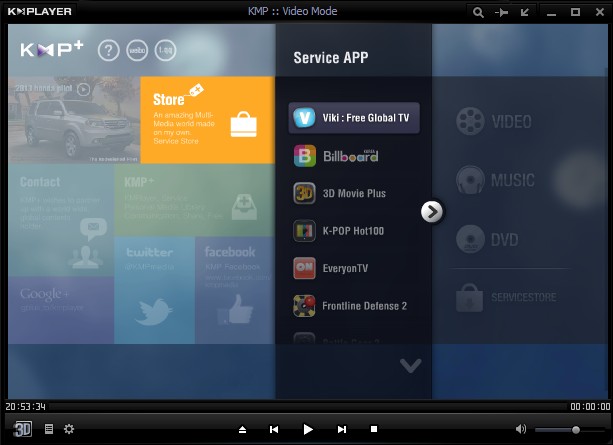The width and height of the screenshot is (613, 445).
Task: Click the KMP :: Video Mode title
Action: 292,11
